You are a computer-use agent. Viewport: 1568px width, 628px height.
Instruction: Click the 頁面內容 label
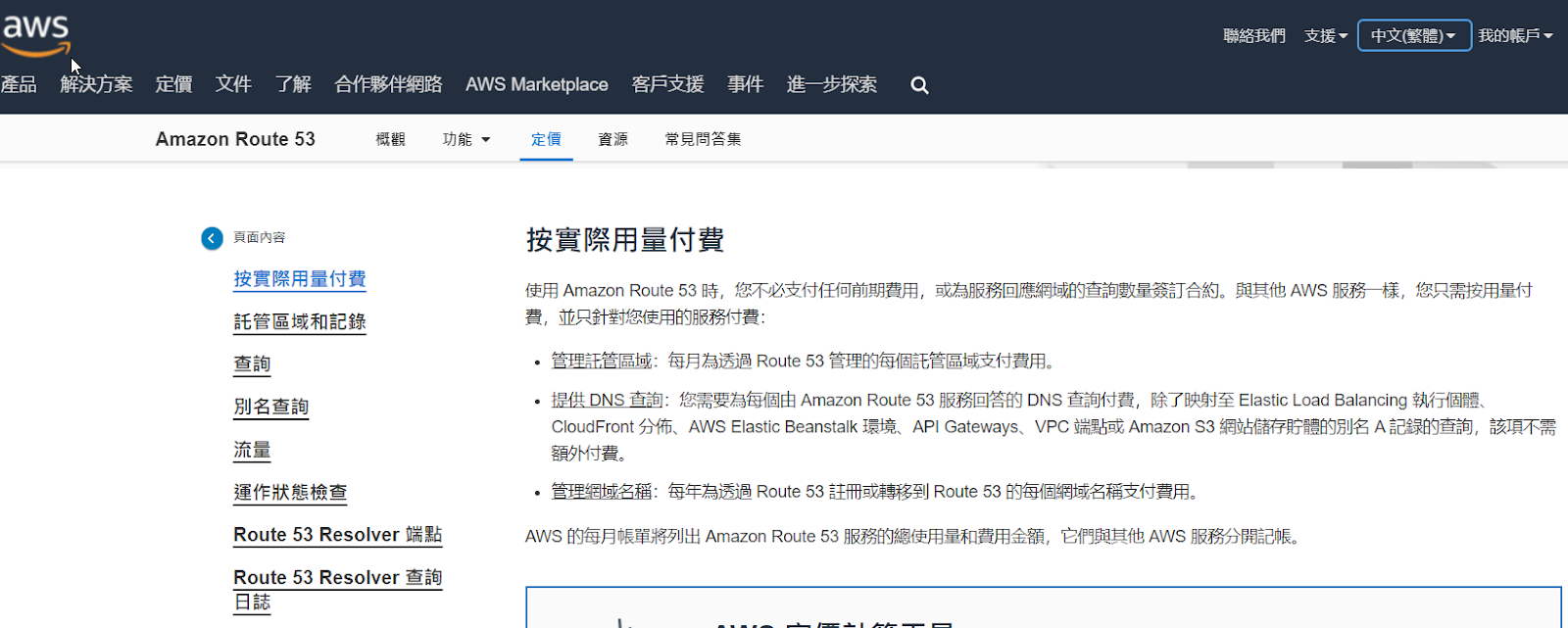point(260,238)
